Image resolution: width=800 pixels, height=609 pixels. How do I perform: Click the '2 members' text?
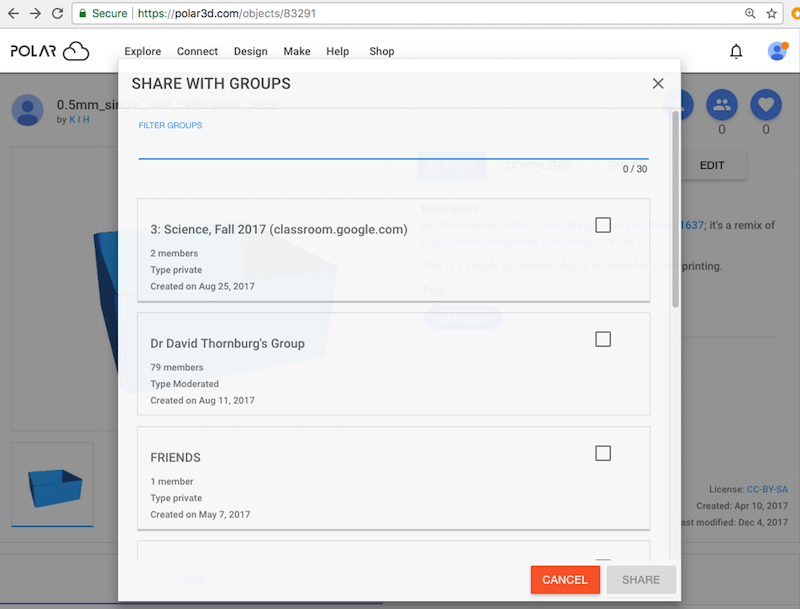(174, 253)
